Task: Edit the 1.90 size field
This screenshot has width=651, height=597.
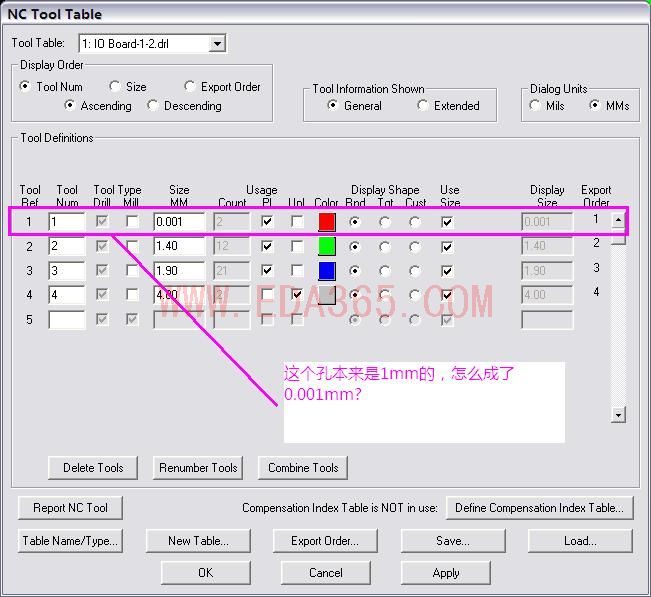Action: coord(179,271)
